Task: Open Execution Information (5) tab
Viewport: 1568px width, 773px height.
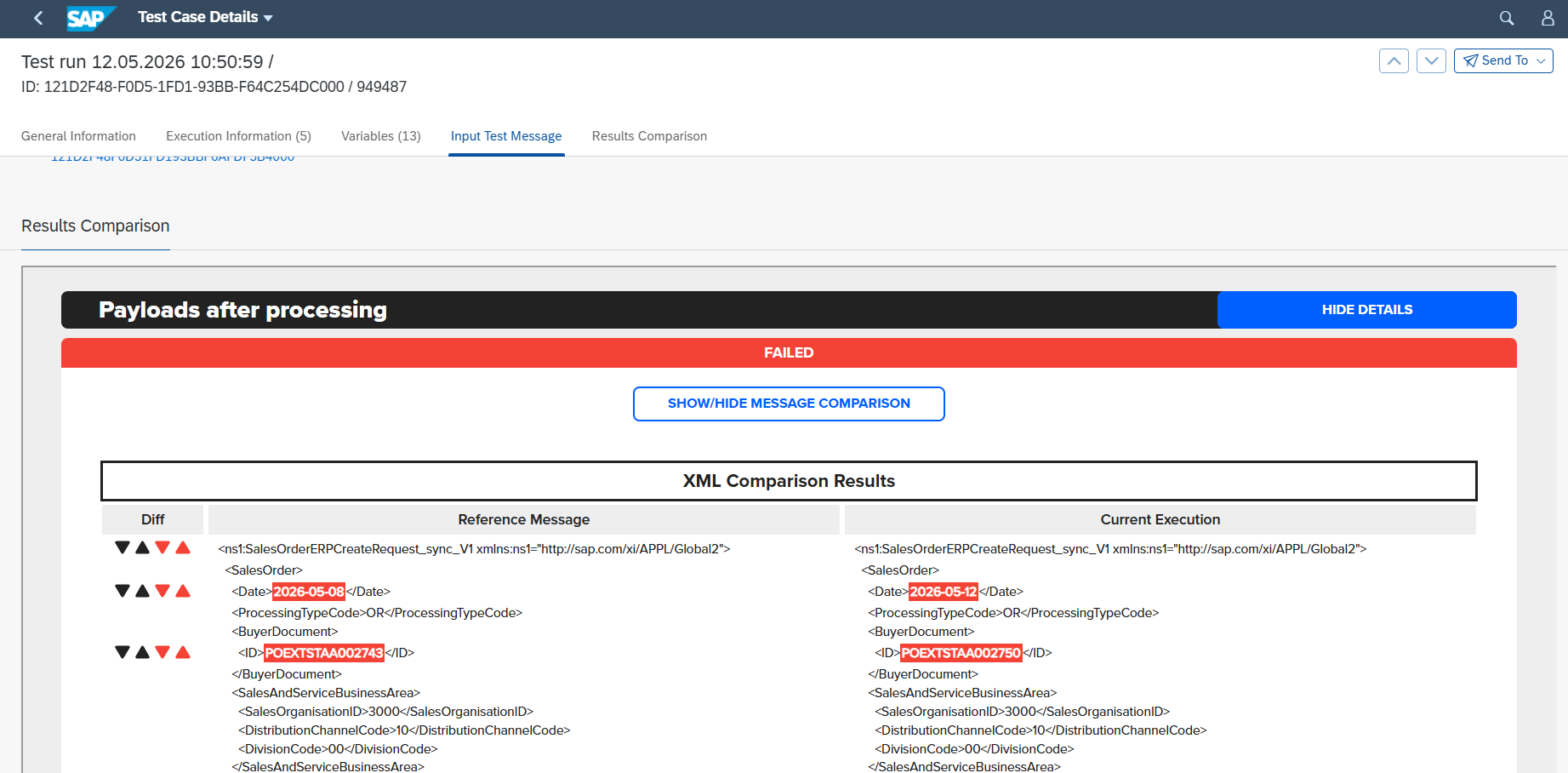Action: pyautogui.click(x=238, y=136)
